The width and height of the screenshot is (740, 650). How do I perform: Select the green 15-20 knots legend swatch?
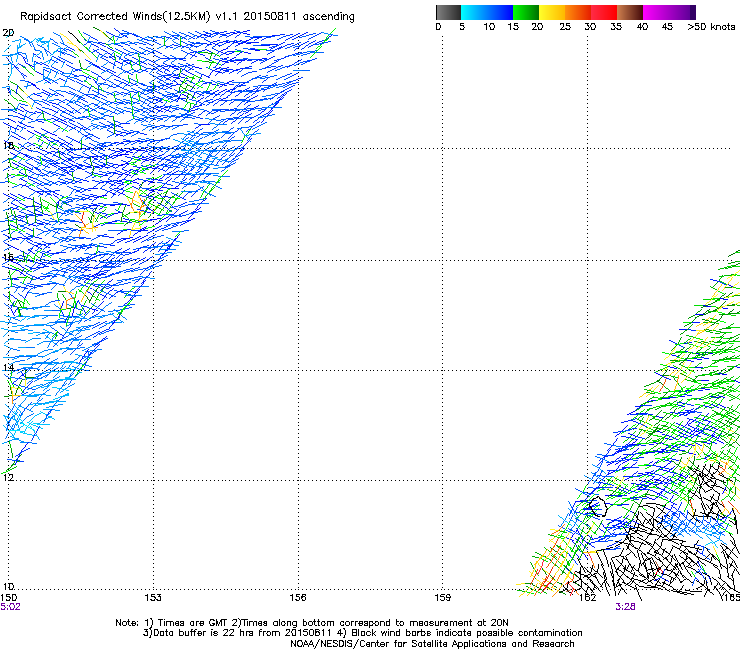[526, 12]
